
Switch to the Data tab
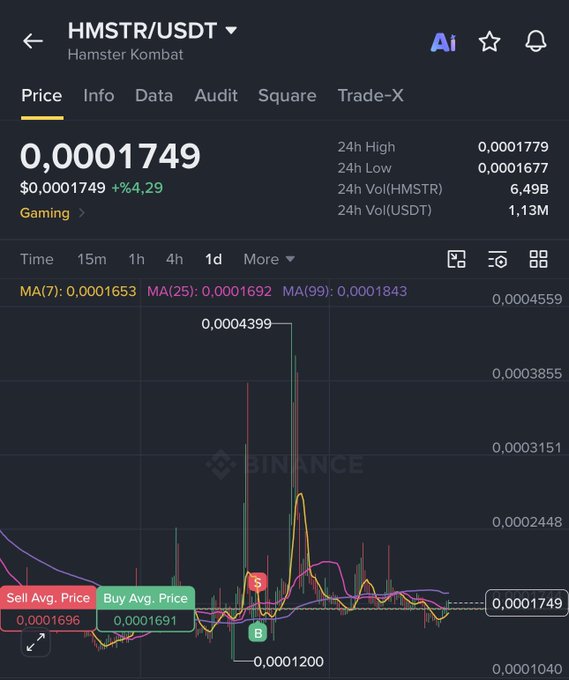154,95
